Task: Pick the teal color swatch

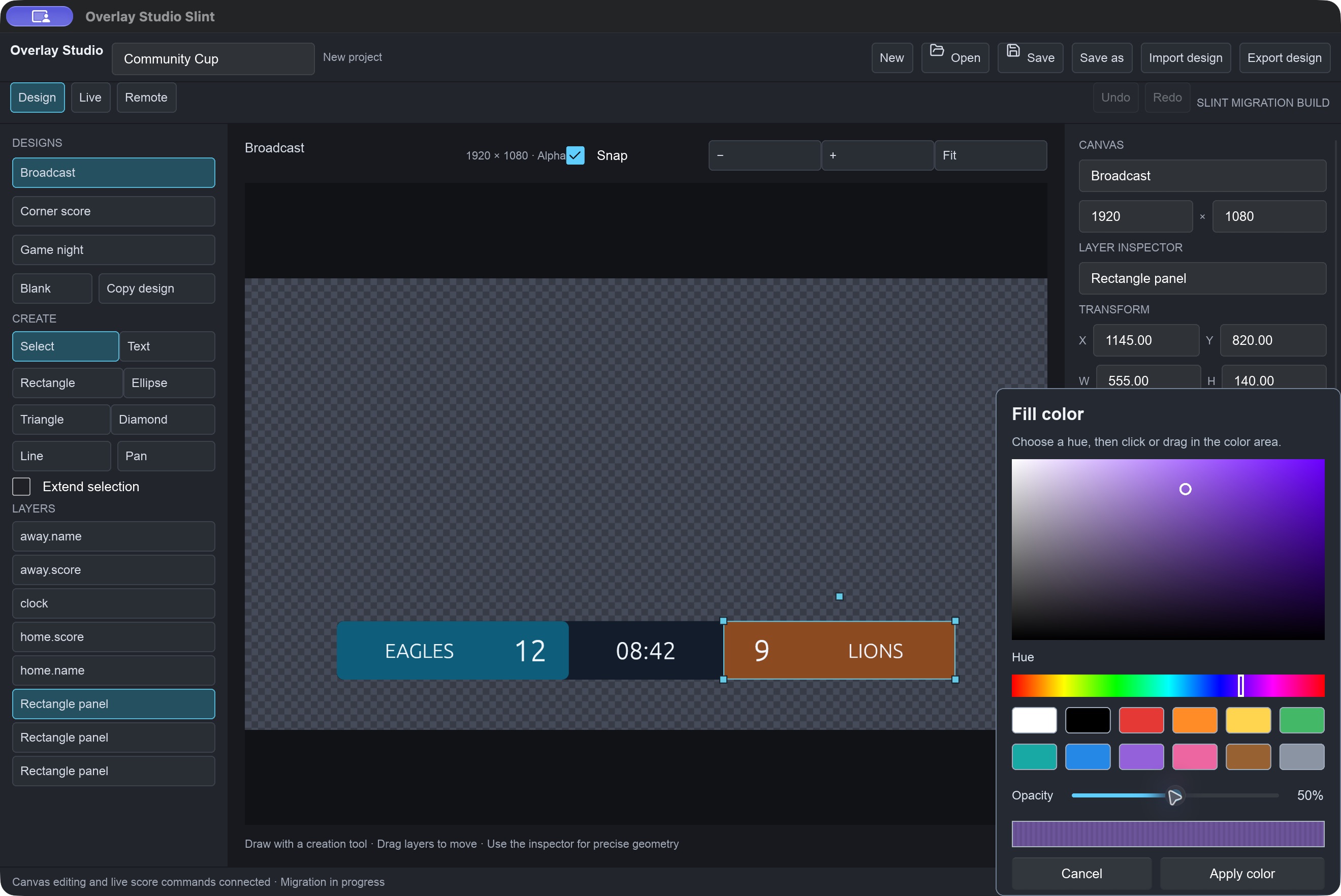Action: pyautogui.click(x=1034, y=757)
